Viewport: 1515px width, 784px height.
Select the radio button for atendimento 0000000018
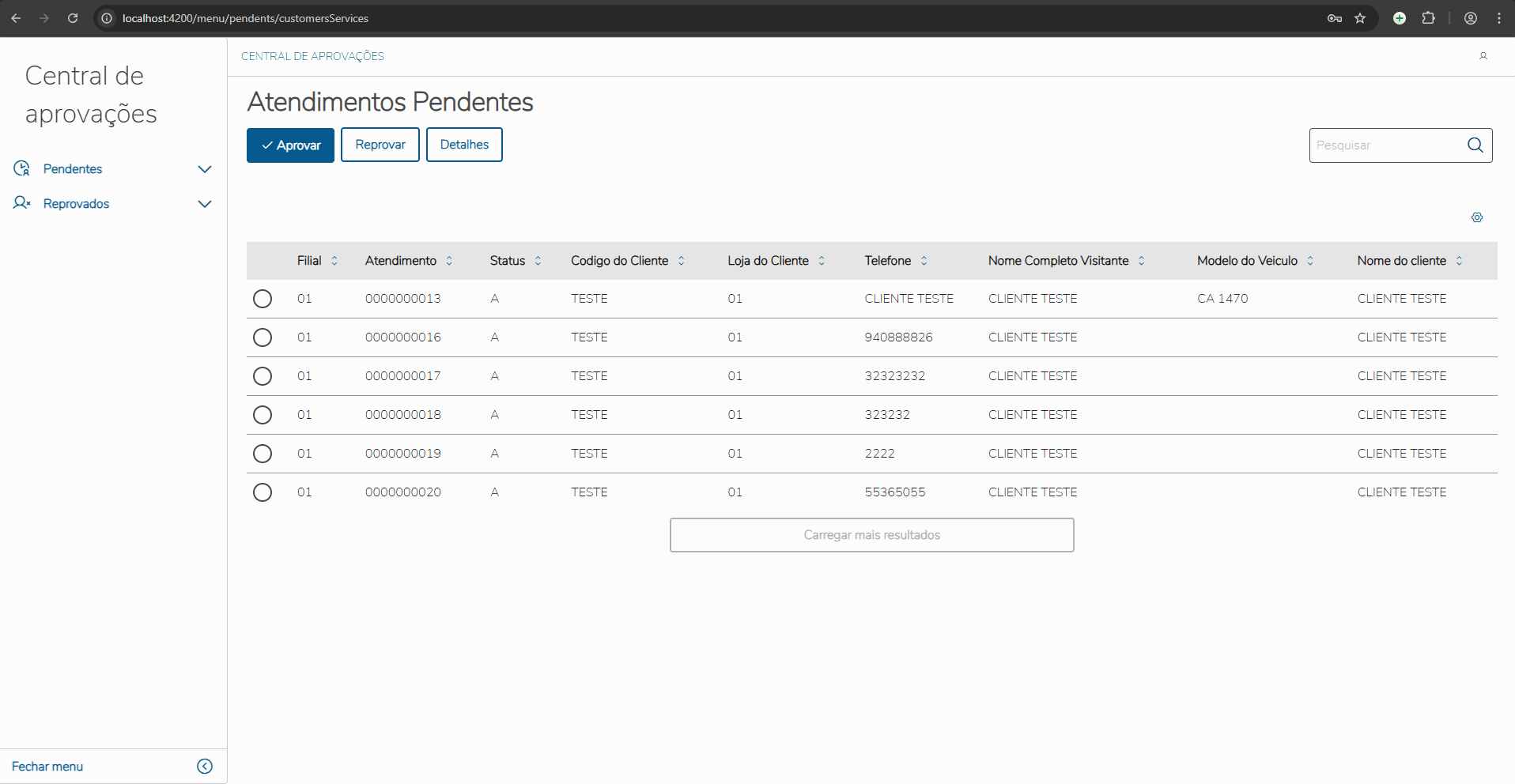tap(263, 415)
